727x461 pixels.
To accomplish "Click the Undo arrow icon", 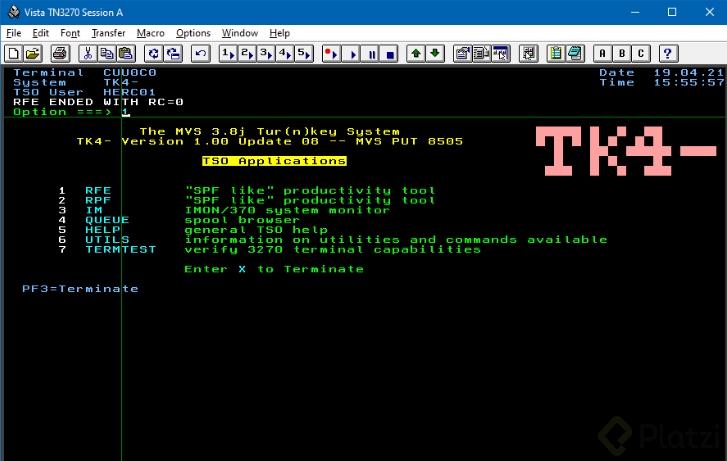I will pos(200,53).
